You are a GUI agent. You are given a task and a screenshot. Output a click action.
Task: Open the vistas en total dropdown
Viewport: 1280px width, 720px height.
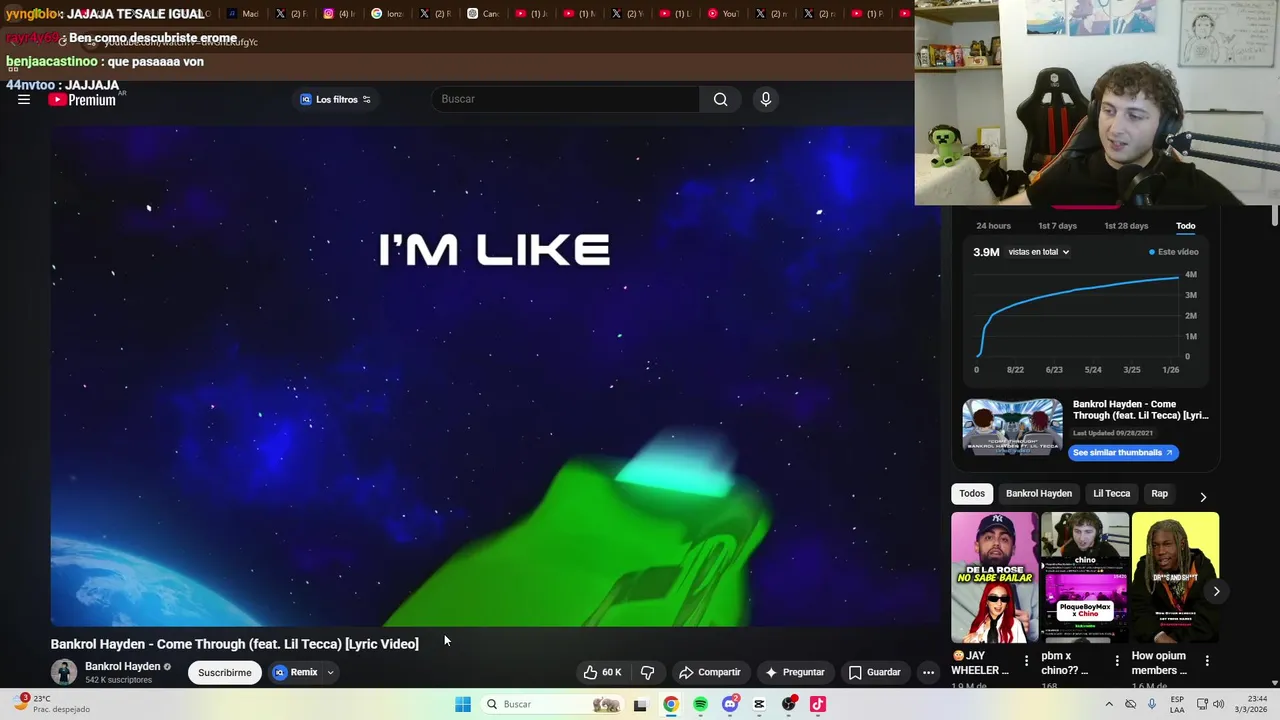tap(1039, 252)
